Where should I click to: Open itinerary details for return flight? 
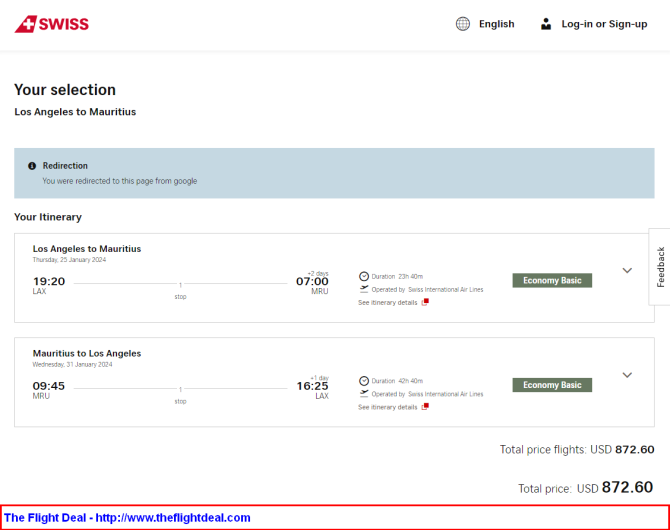pyautogui.click(x=388, y=407)
